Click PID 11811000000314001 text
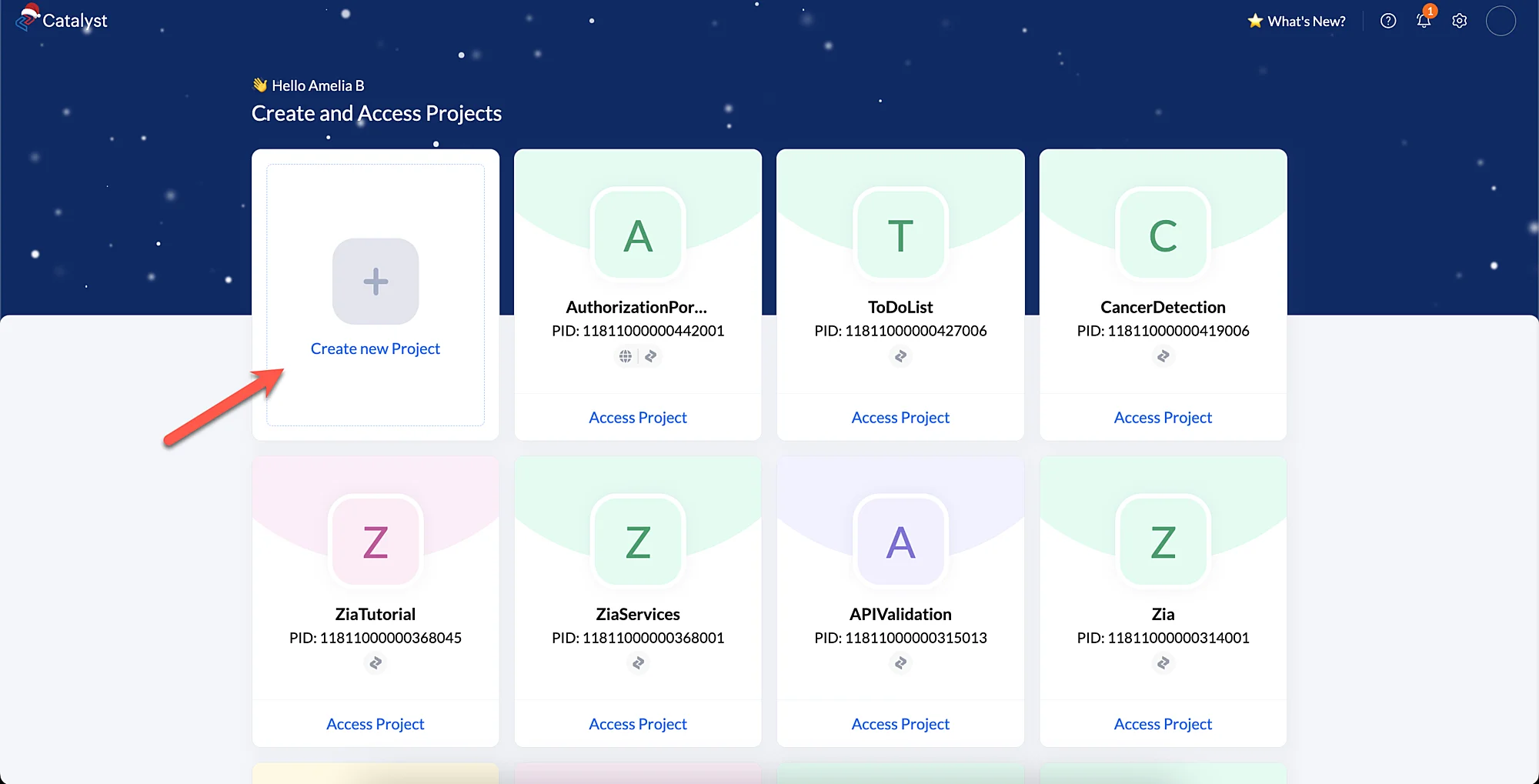 tap(1163, 638)
